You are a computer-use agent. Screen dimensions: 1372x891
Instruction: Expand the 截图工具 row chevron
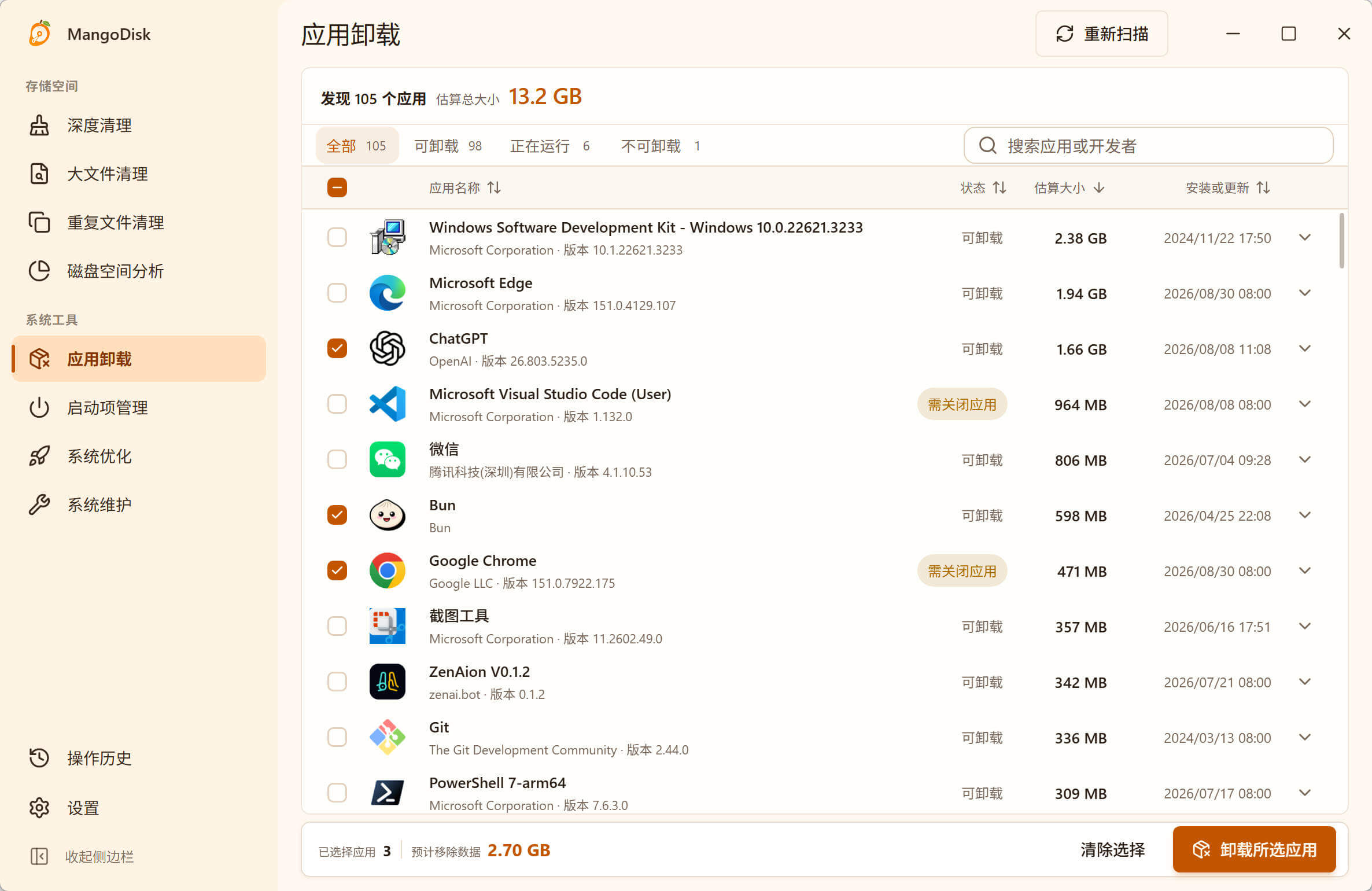(1305, 627)
